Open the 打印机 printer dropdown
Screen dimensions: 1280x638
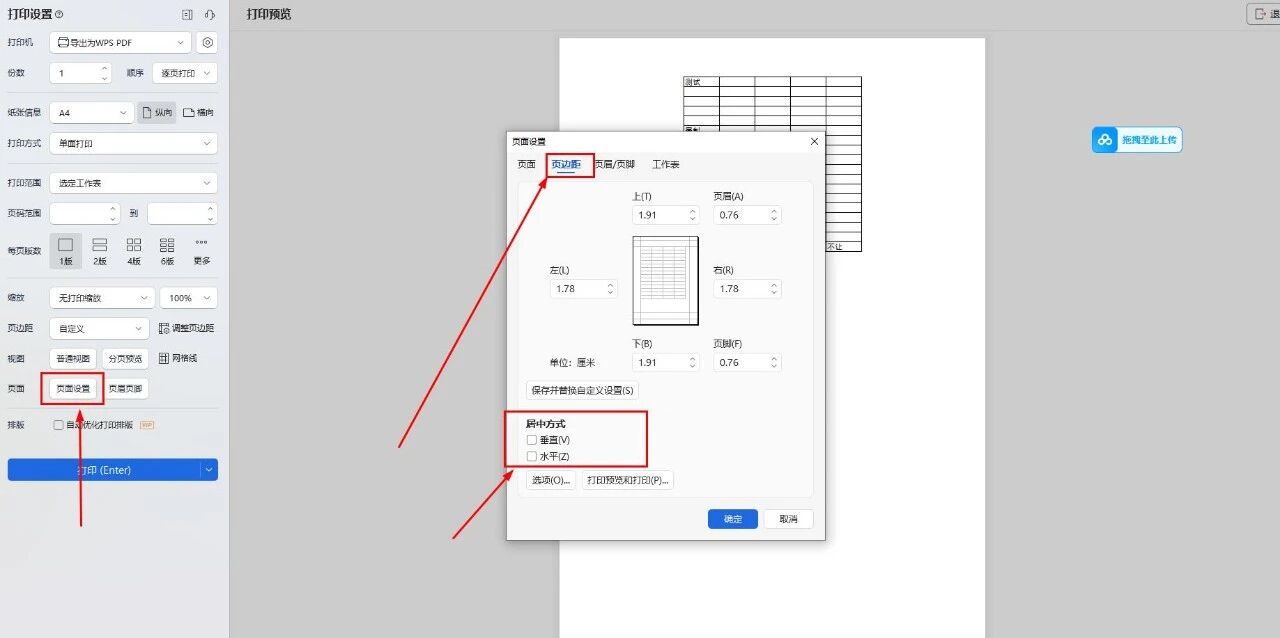click(x=120, y=43)
